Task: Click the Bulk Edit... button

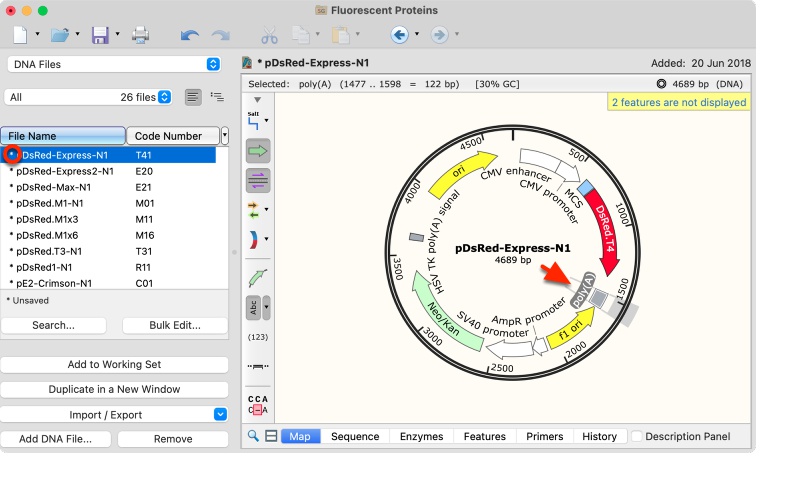Action: pyautogui.click(x=175, y=325)
